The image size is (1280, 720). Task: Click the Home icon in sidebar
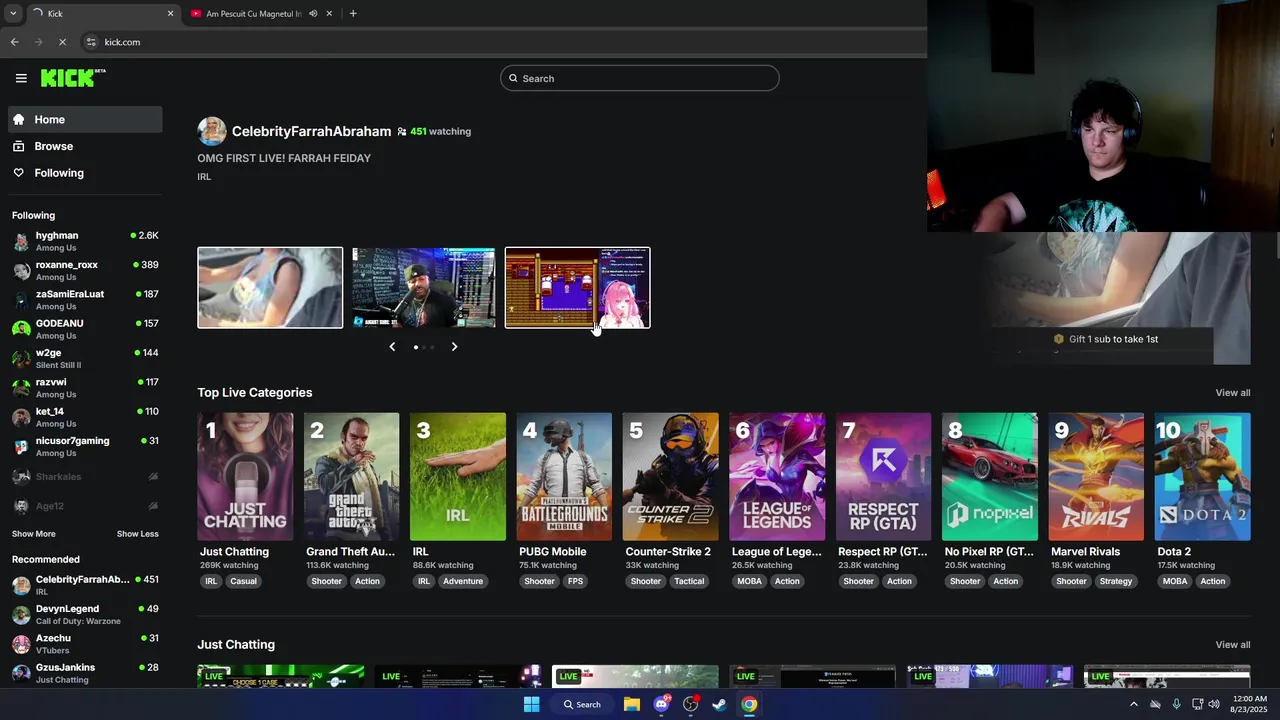tap(18, 119)
